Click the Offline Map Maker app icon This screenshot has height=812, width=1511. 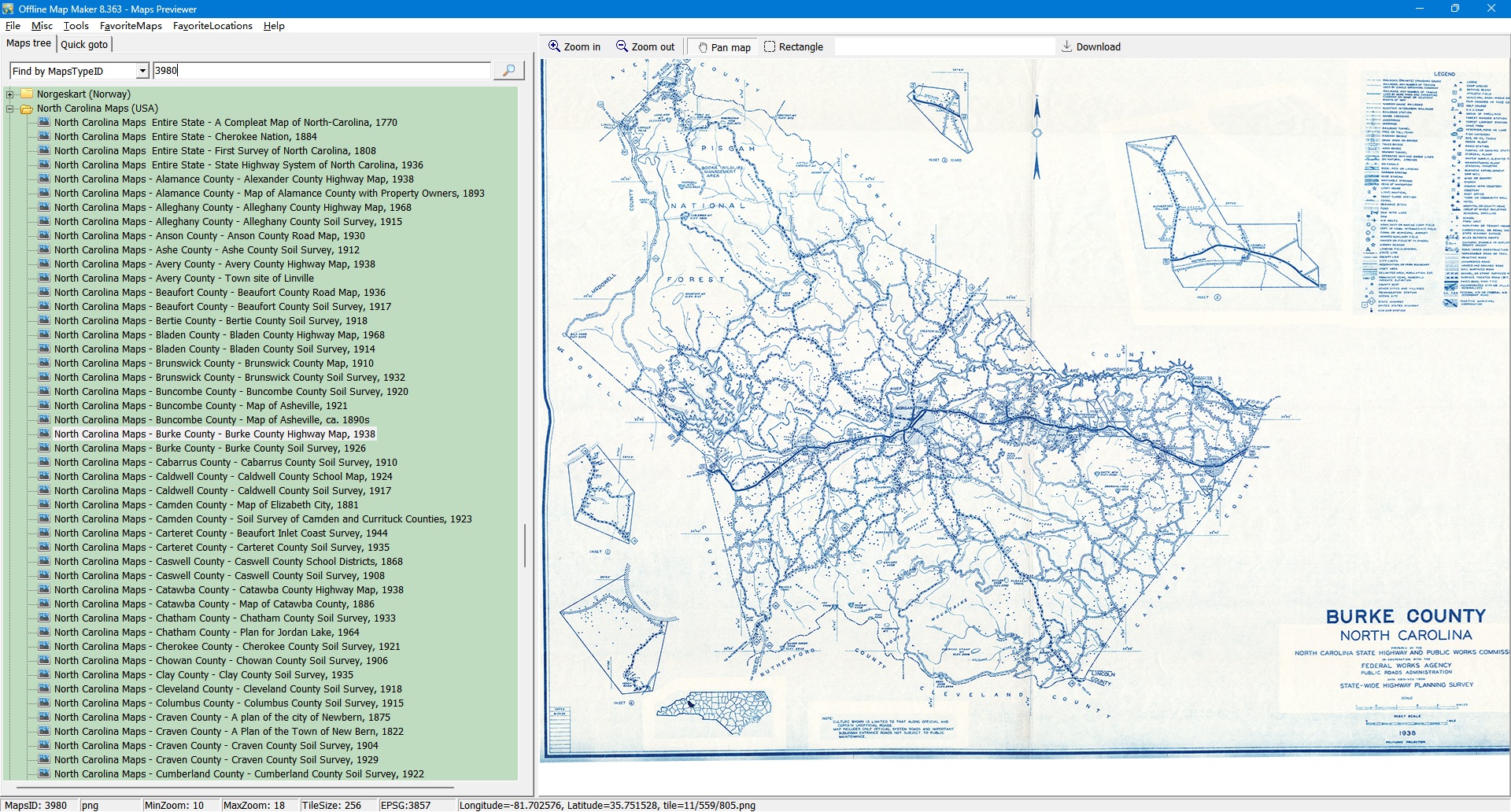[8, 9]
